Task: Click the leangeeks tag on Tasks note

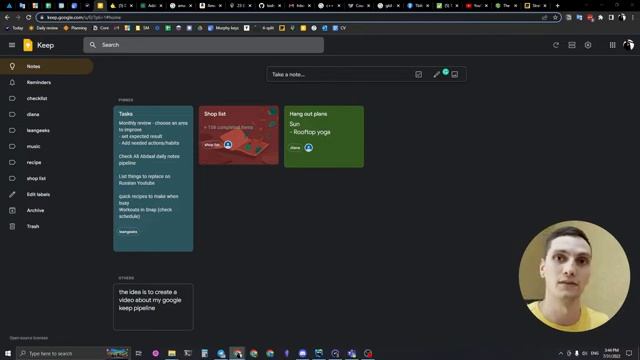Action: pyautogui.click(x=128, y=232)
